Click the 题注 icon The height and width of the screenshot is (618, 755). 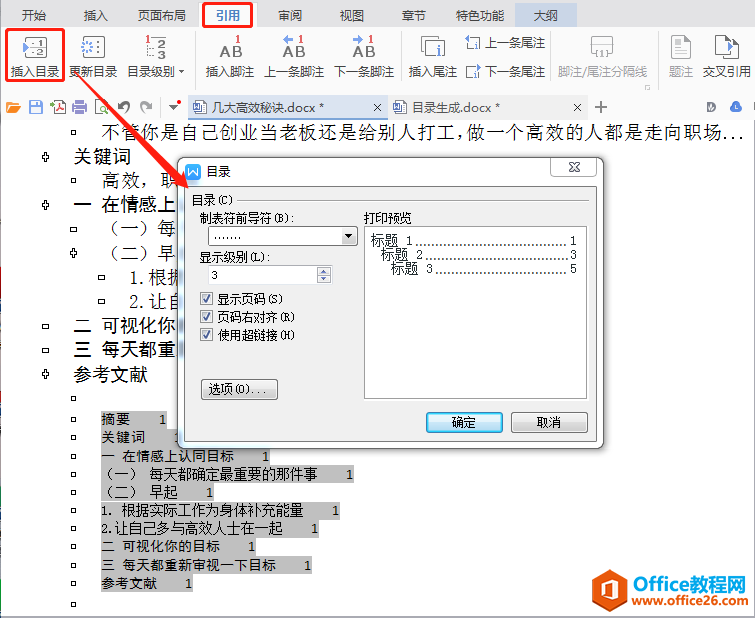(x=680, y=47)
